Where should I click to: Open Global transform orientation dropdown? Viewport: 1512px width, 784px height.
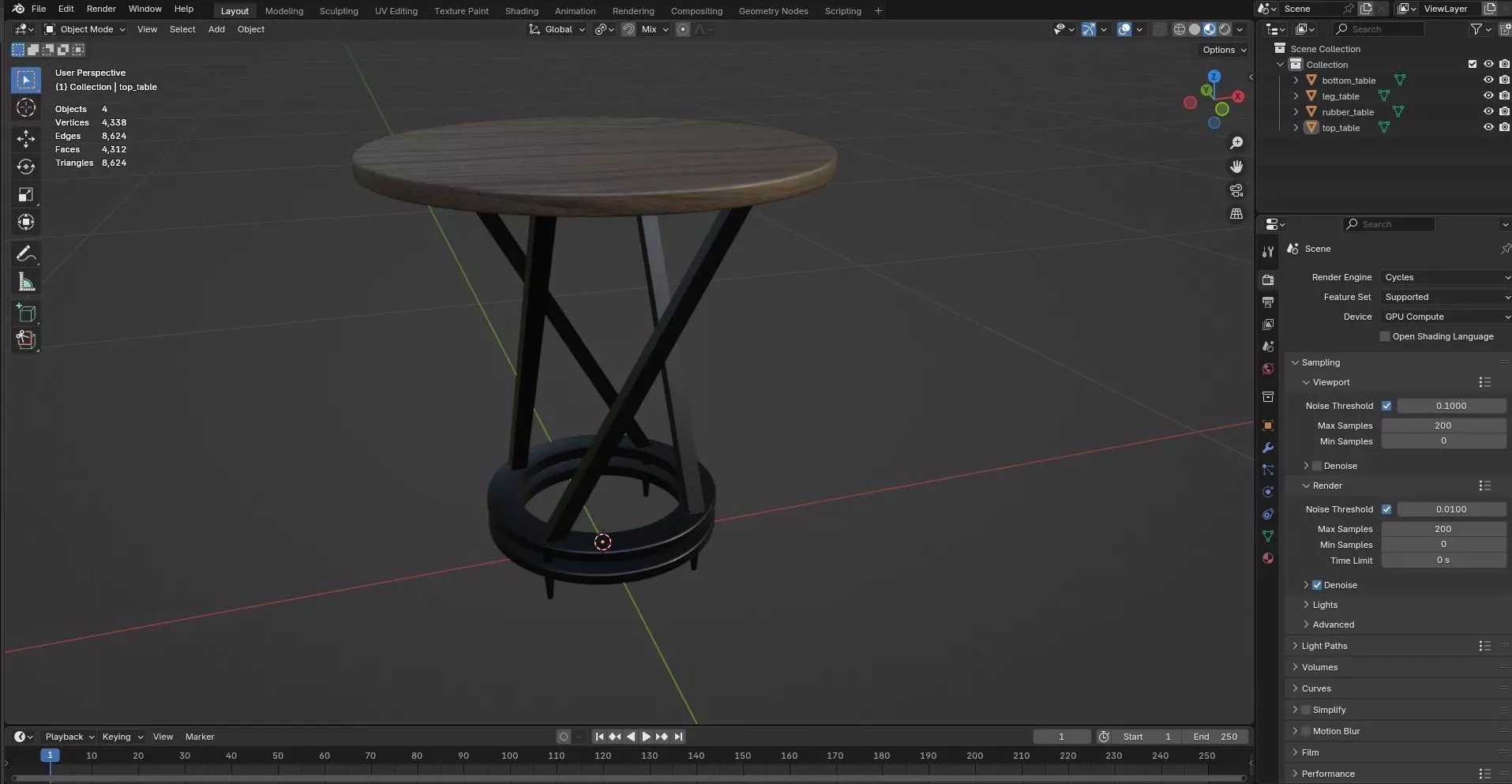[x=557, y=29]
